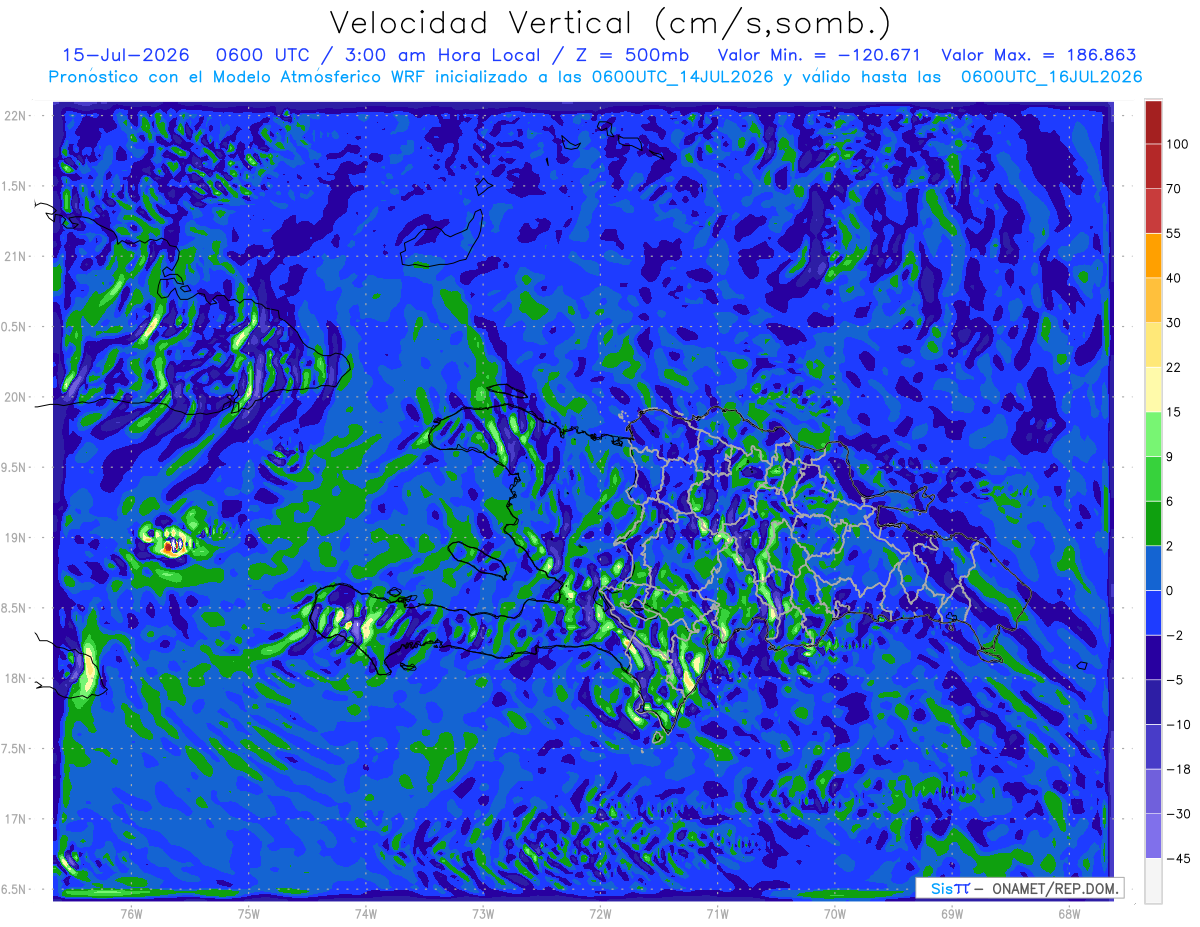Click the intense red-centered vortex near 19N

[x=171, y=547]
